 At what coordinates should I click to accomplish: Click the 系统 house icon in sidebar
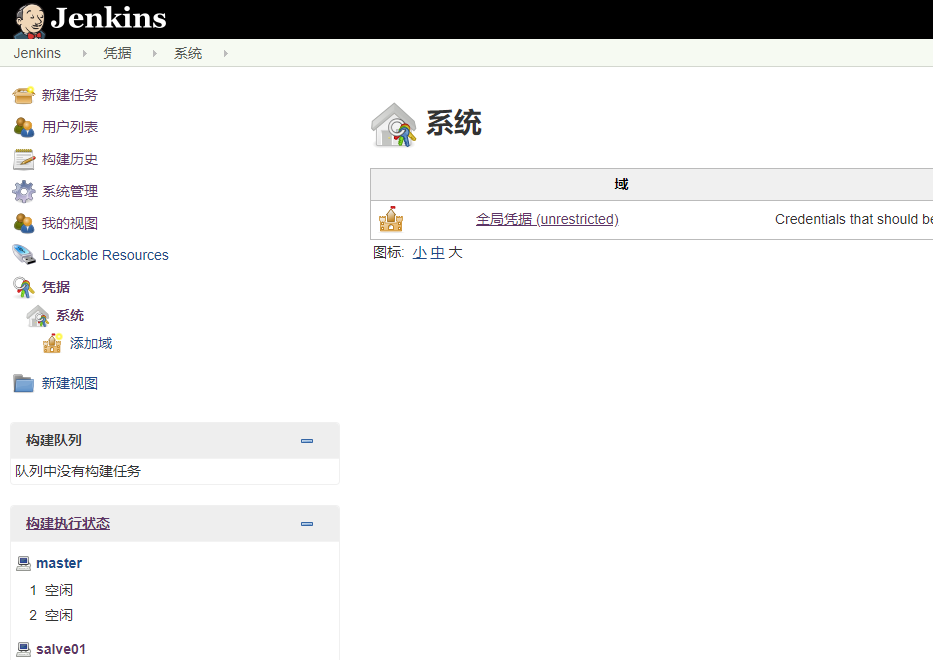coord(38,315)
